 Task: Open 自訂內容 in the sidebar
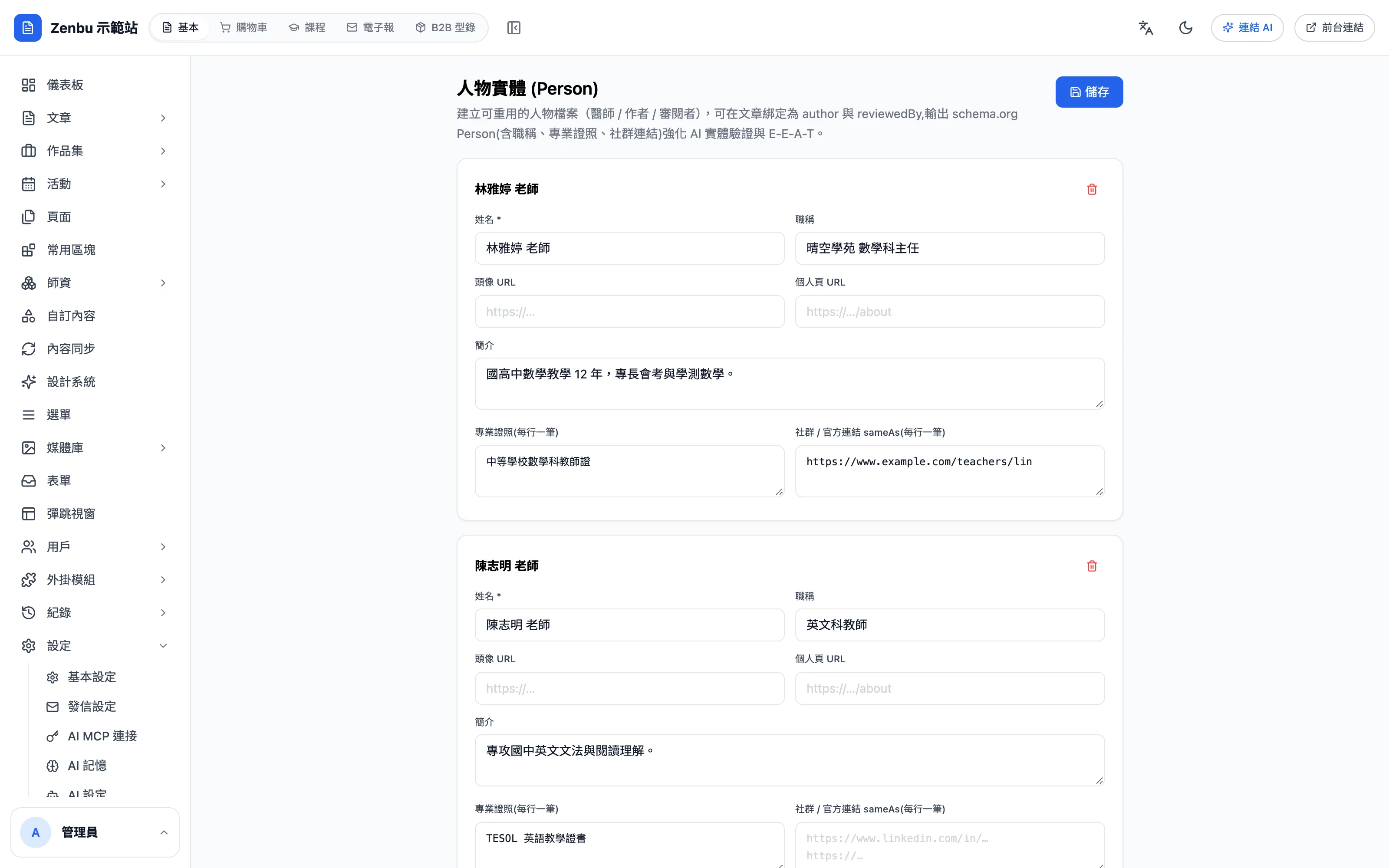point(95,316)
